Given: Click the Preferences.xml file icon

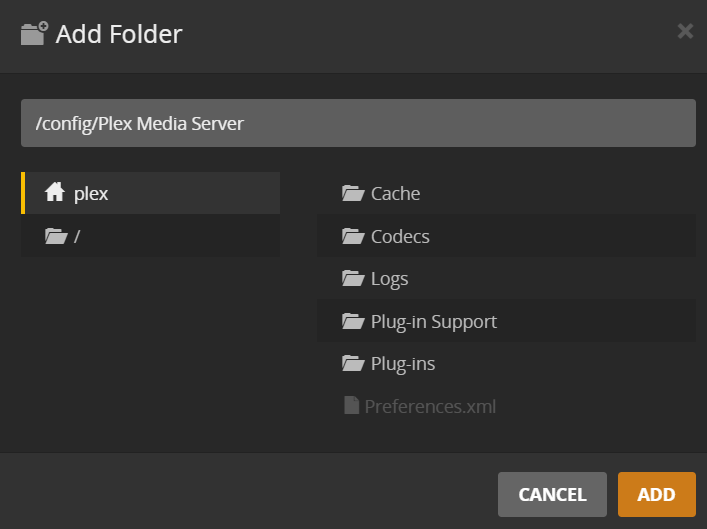Looking at the screenshot, I should [351, 405].
